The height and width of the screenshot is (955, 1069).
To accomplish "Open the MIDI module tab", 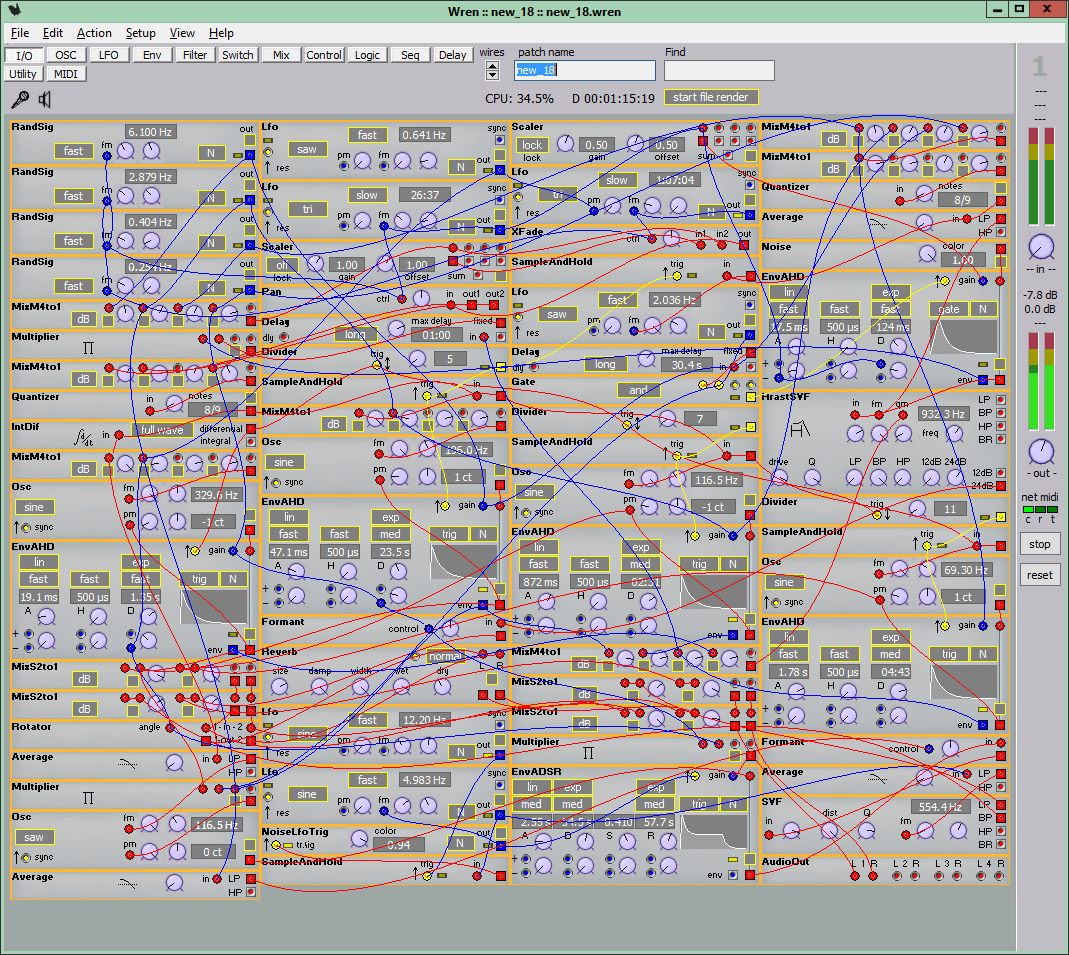I will (x=66, y=74).
